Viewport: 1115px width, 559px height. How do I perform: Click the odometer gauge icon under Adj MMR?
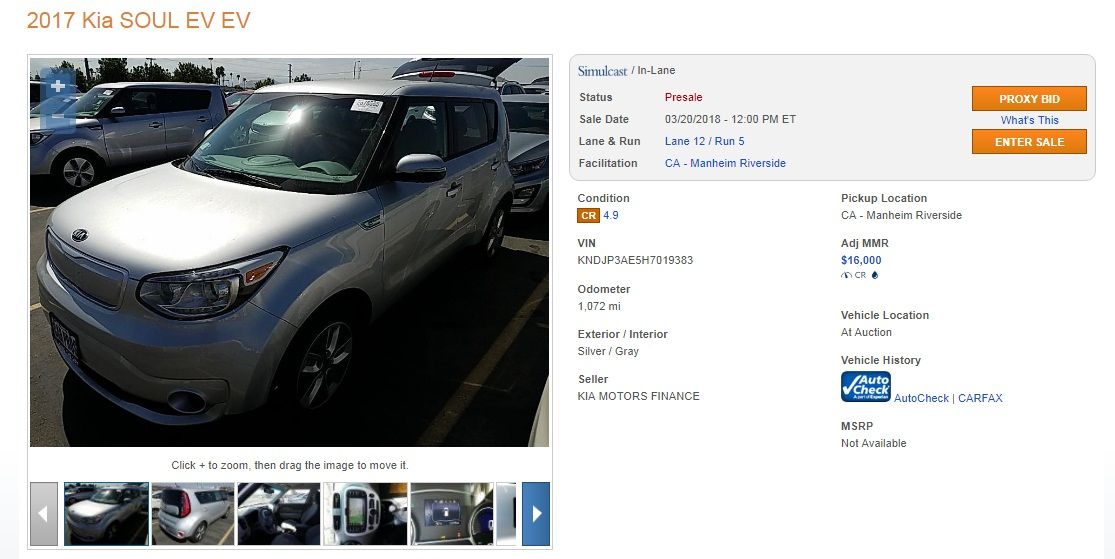click(846, 275)
